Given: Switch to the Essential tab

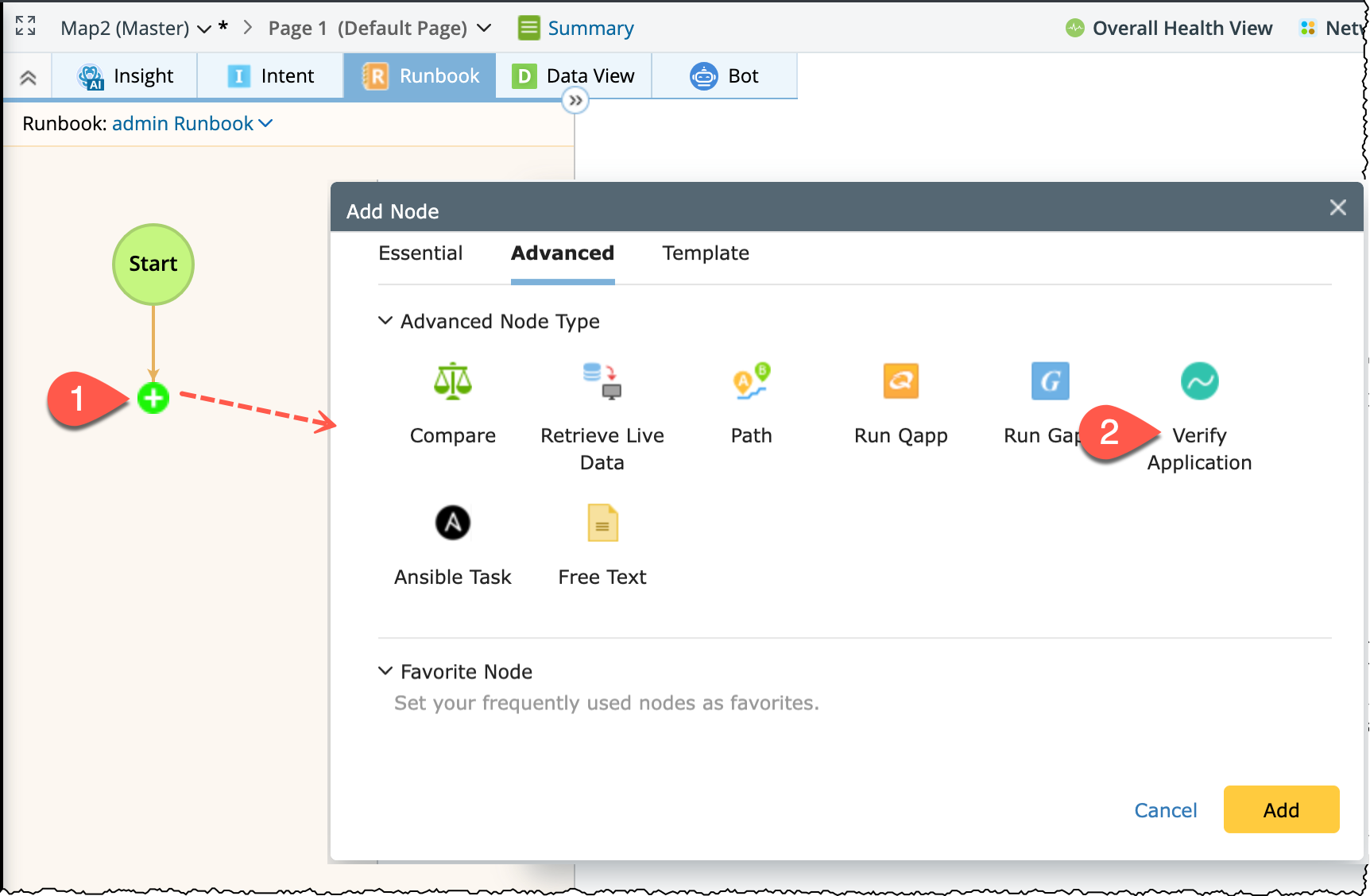Looking at the screenshot, I should click(x=420, y=253).
